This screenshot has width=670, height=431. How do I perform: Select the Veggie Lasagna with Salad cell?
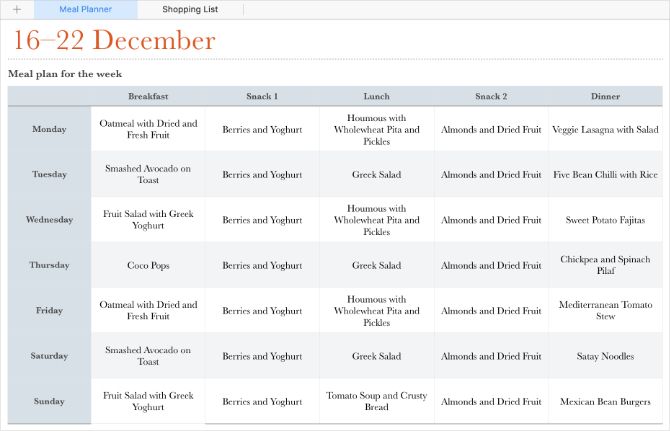[x=605, y=129]
